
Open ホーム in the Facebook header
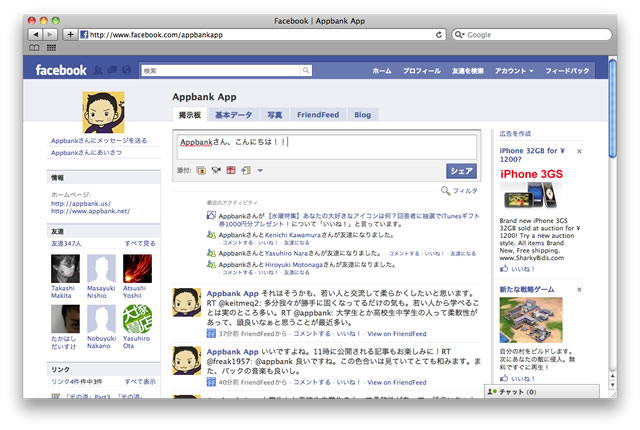click(x=382, y=71)
